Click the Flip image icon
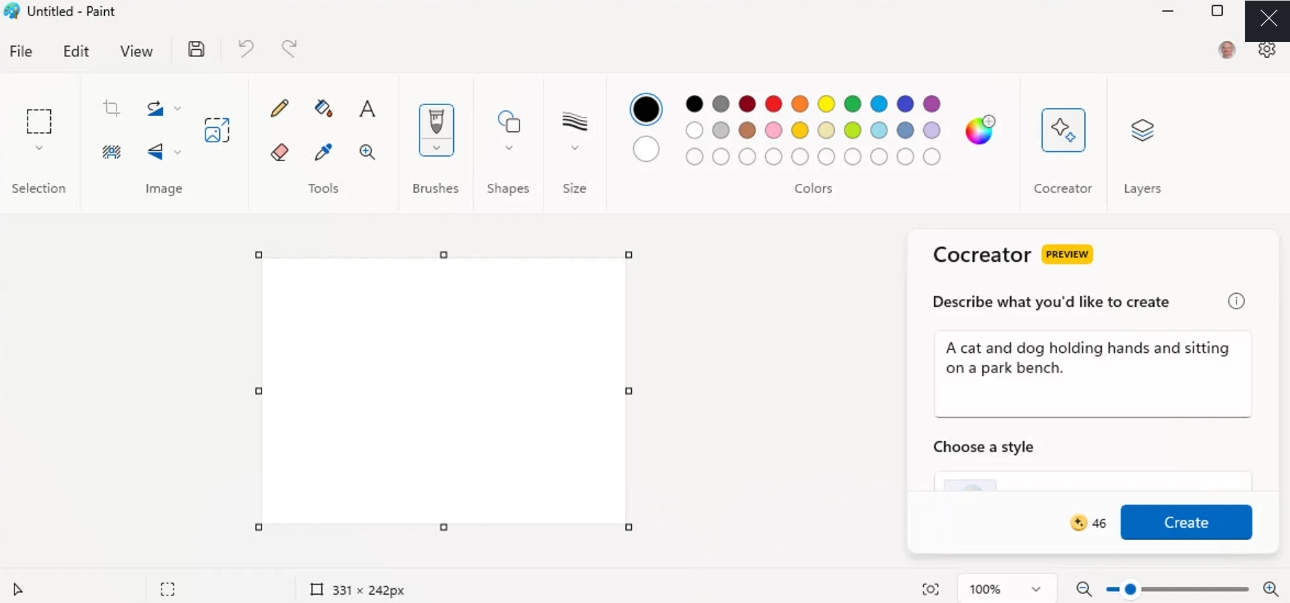The height and width of the screenshot is (603, 1290). [x=155, y=152]
